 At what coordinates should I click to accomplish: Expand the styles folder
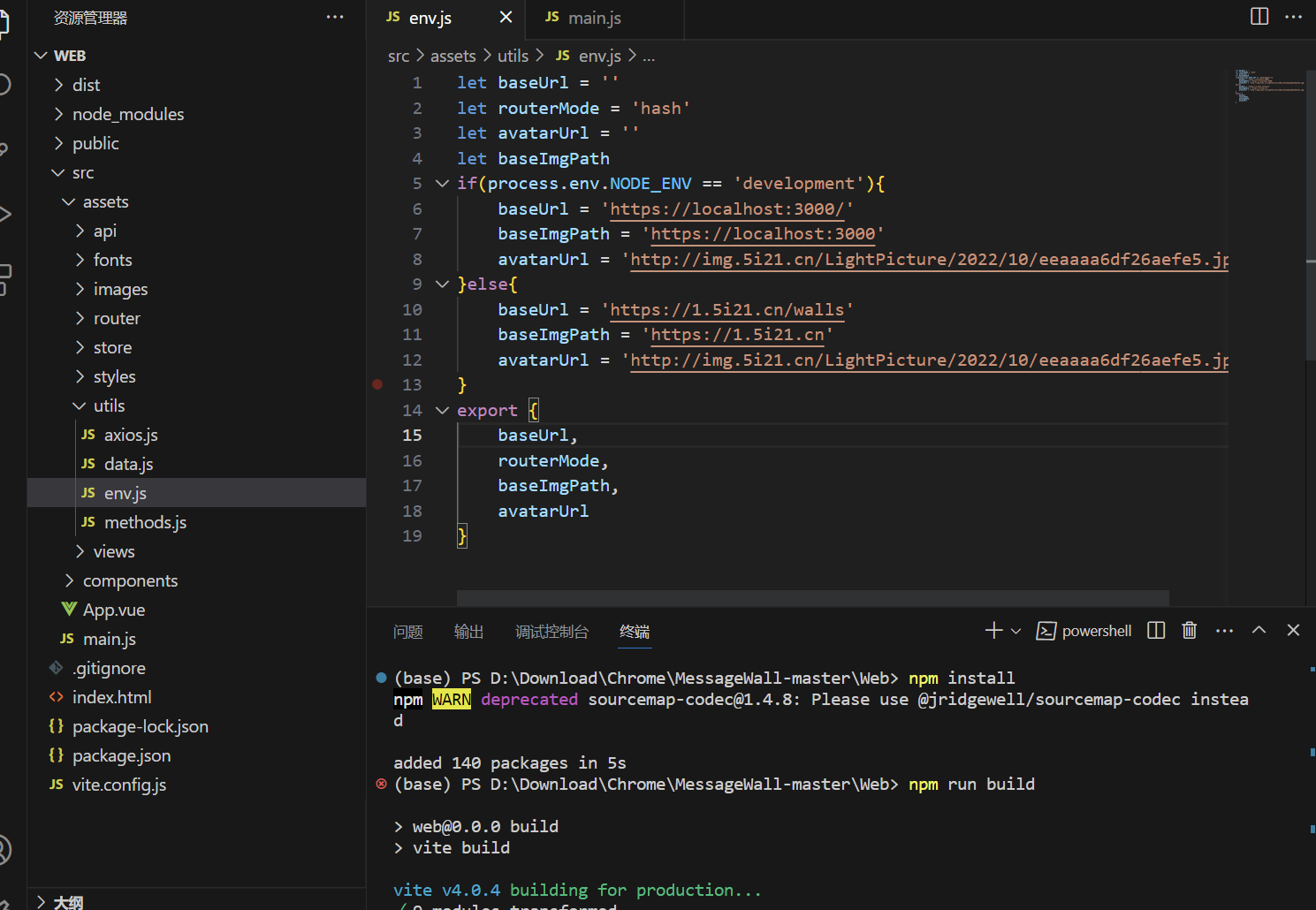click(80, 376)
